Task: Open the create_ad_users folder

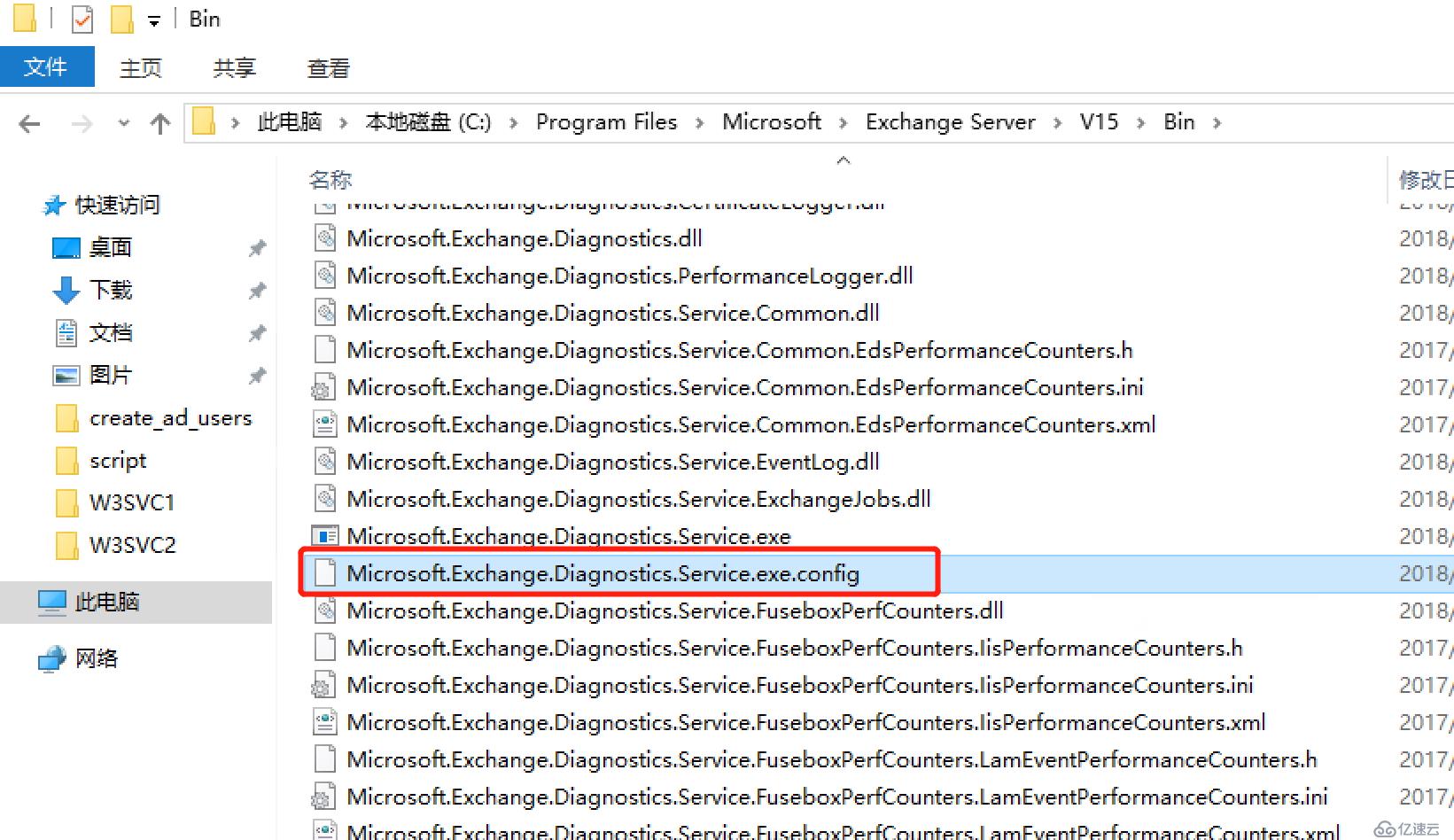Action: pos(170,417)
